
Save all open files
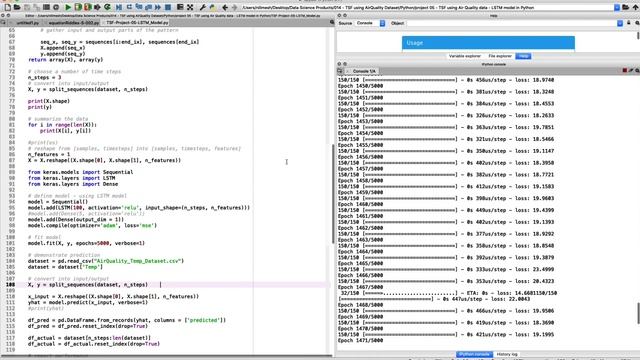click(37, 7)
